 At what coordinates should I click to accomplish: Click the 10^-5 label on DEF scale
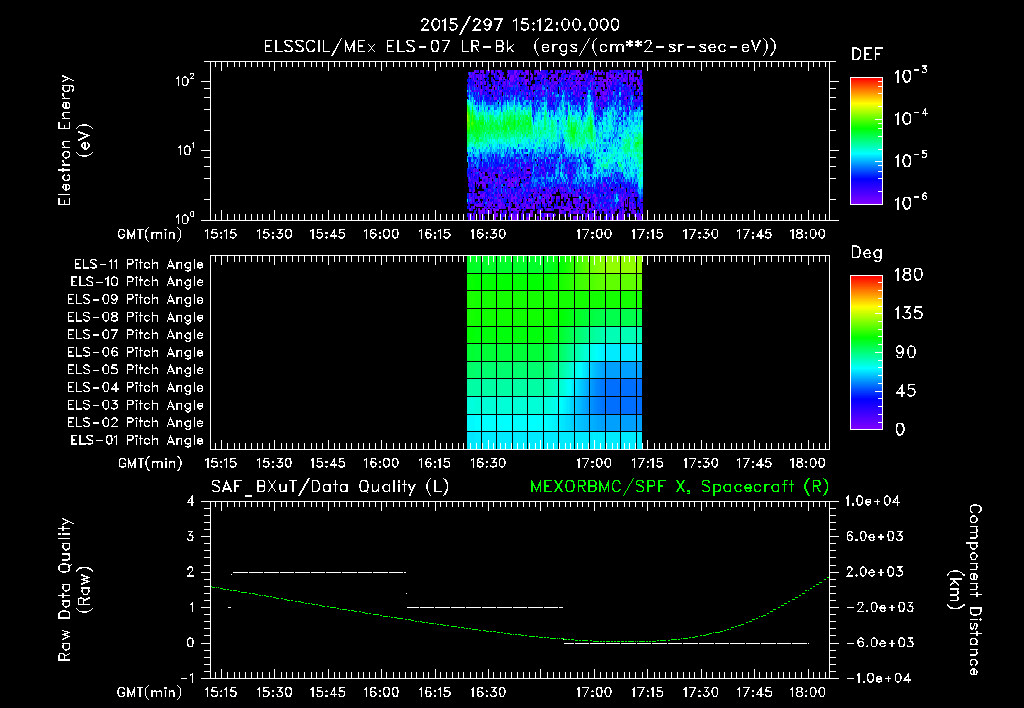tap(910, 159)
